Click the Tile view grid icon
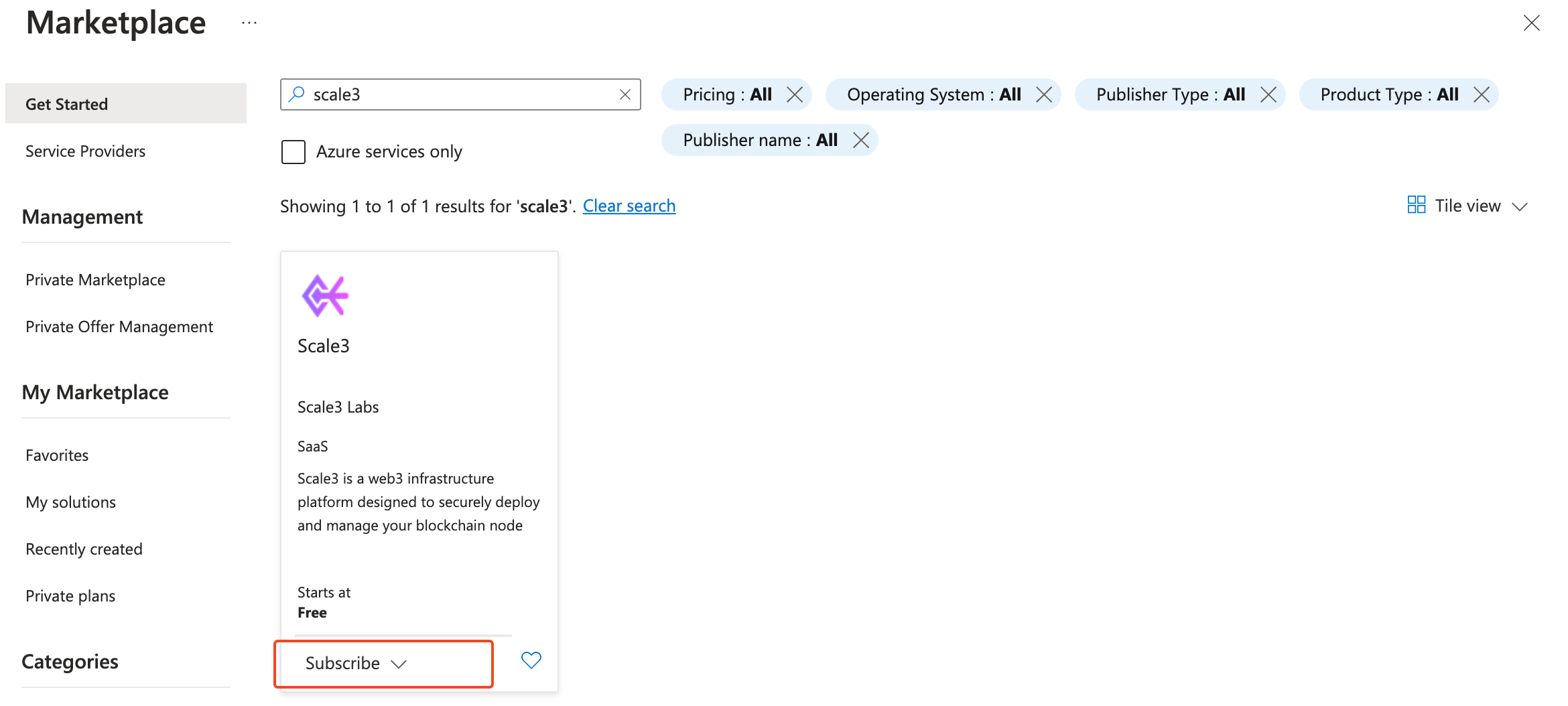1568x706 pixels. [x=1417, y=204]
